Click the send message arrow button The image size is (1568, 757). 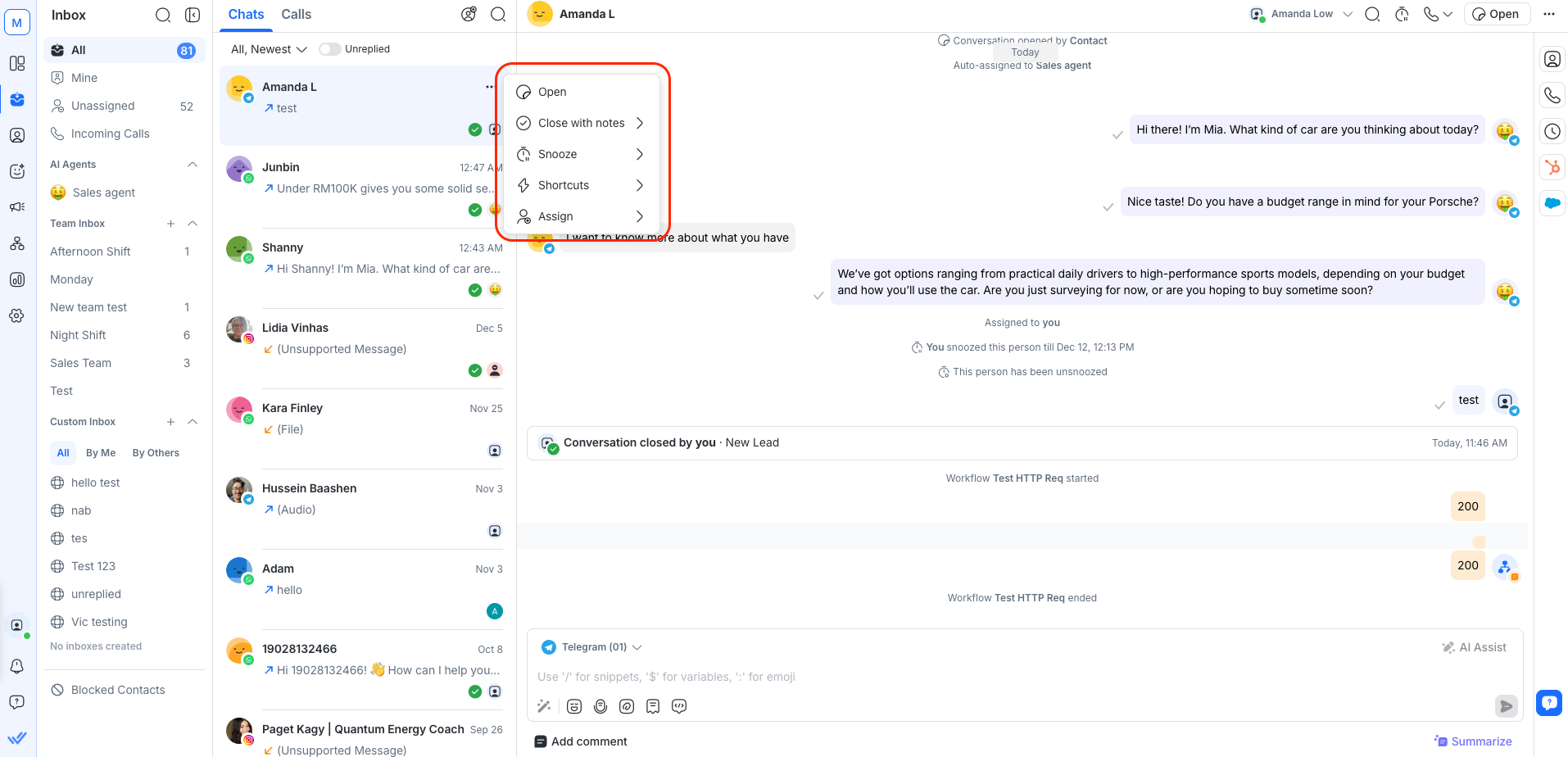[1505, 706]
